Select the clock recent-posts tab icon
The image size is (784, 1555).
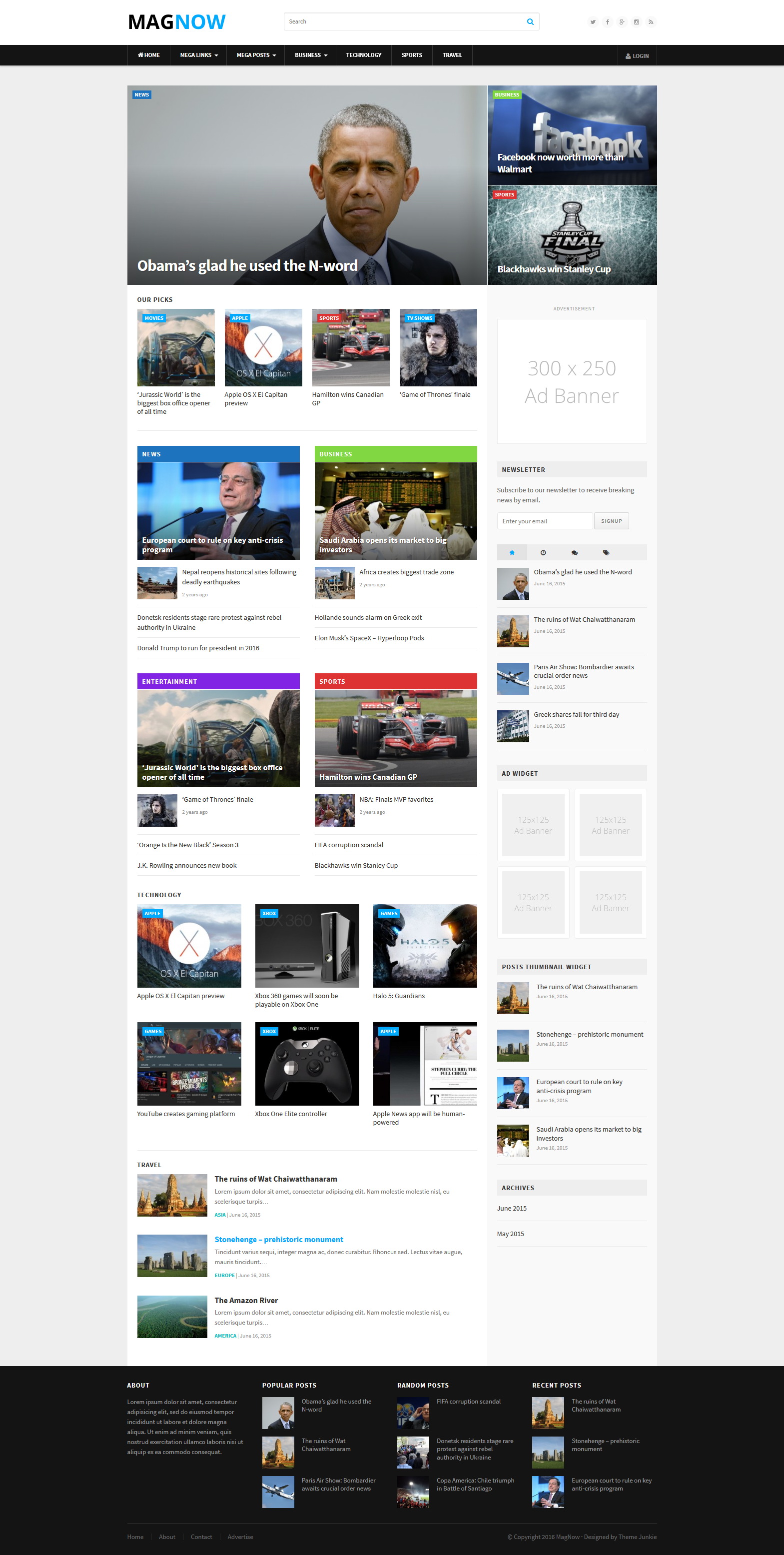point(543,552)
